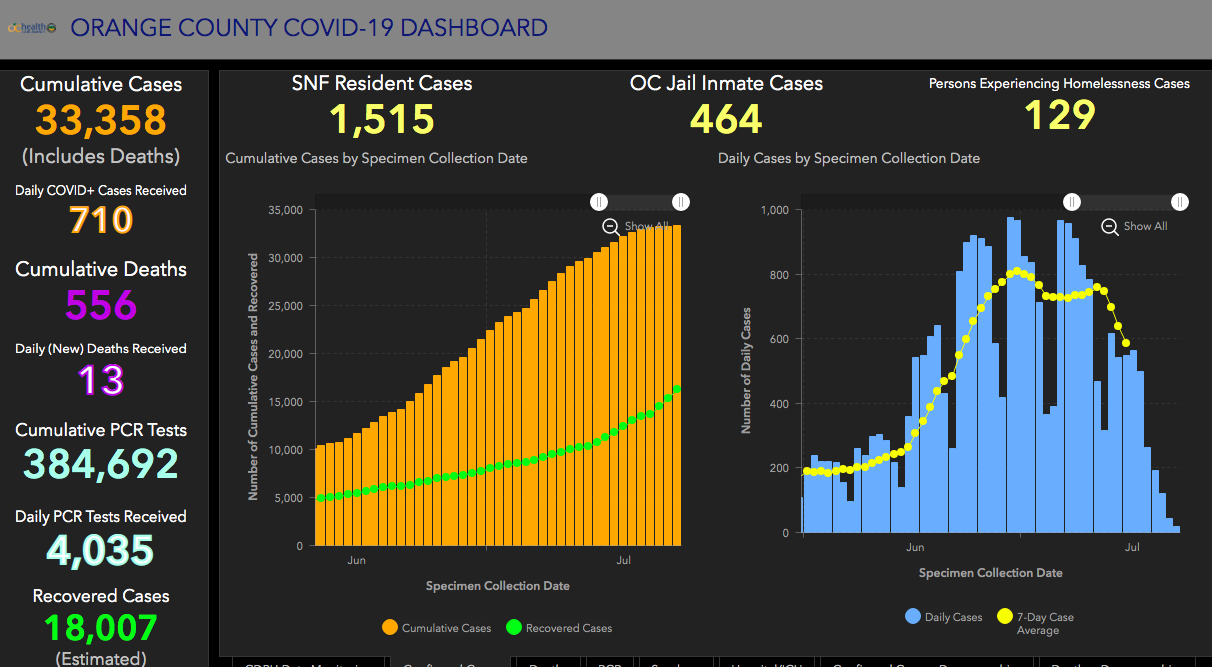Click the yellow 7-Day Case Average legend marker
The image size is (1212, 667).
click(1004, 617)
